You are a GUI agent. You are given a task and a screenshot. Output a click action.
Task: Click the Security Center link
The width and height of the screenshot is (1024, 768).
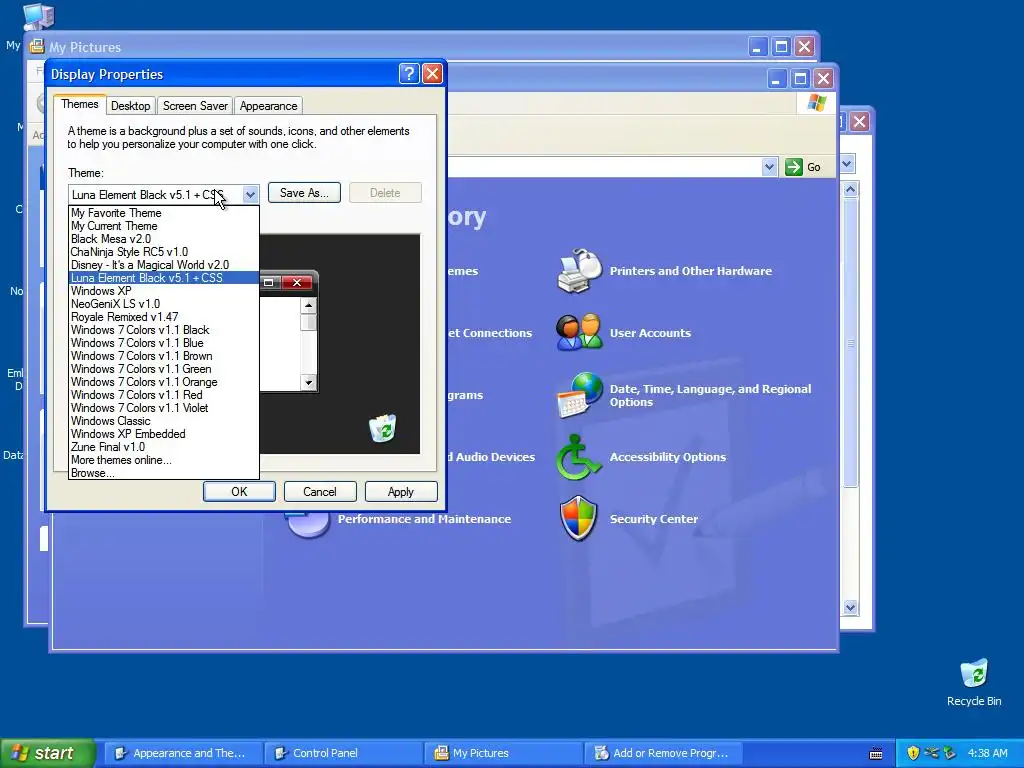[654, 519]
